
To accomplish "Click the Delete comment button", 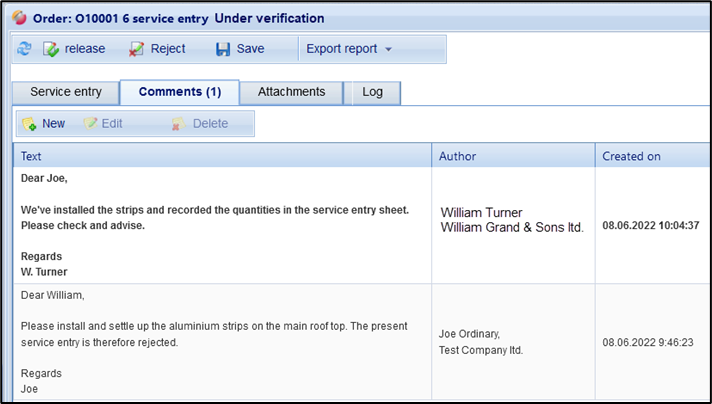I will 199,124.
